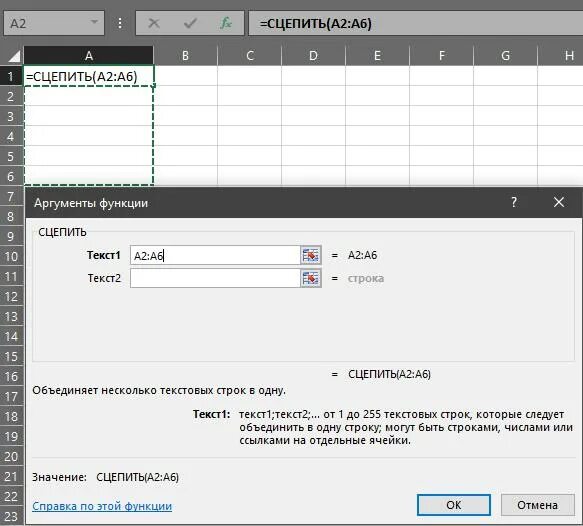Select column D header
583x526 pixels.
(x=313, y=56)
